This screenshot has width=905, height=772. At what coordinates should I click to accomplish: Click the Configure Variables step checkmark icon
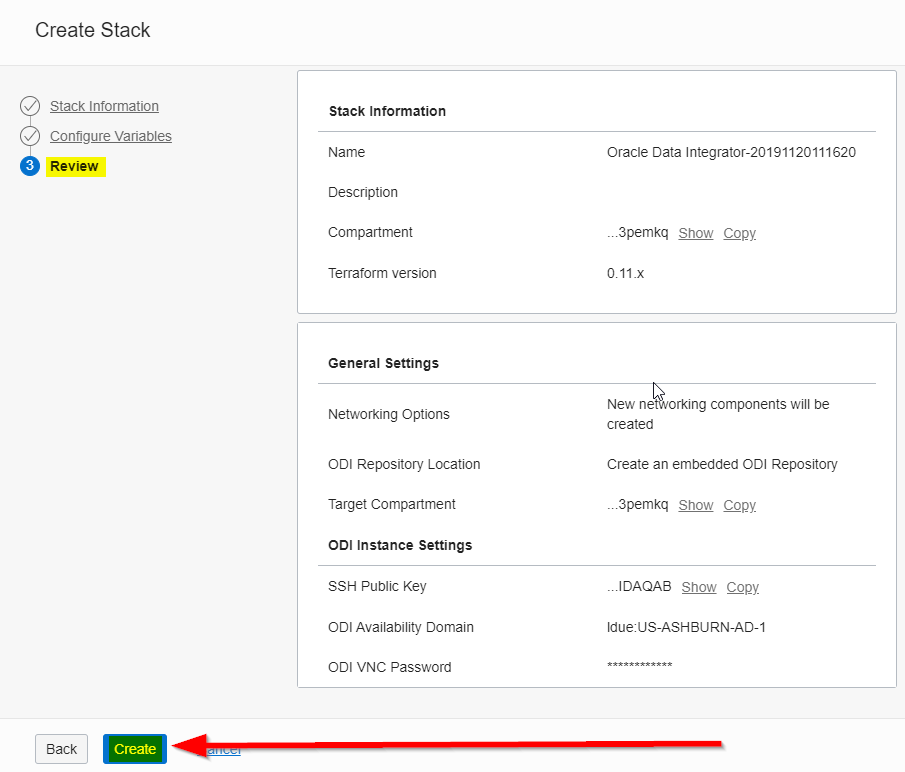click(30, 136)
